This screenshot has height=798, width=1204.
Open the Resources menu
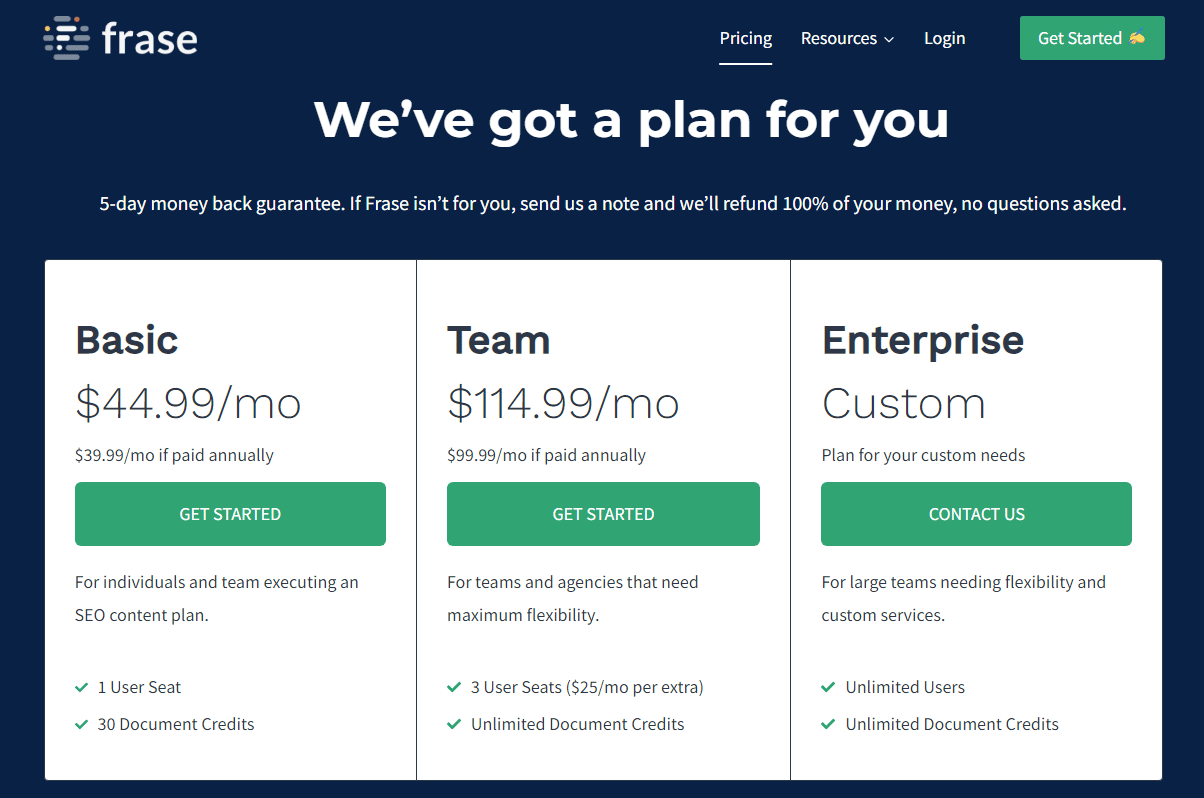click(x=847, y=38)
